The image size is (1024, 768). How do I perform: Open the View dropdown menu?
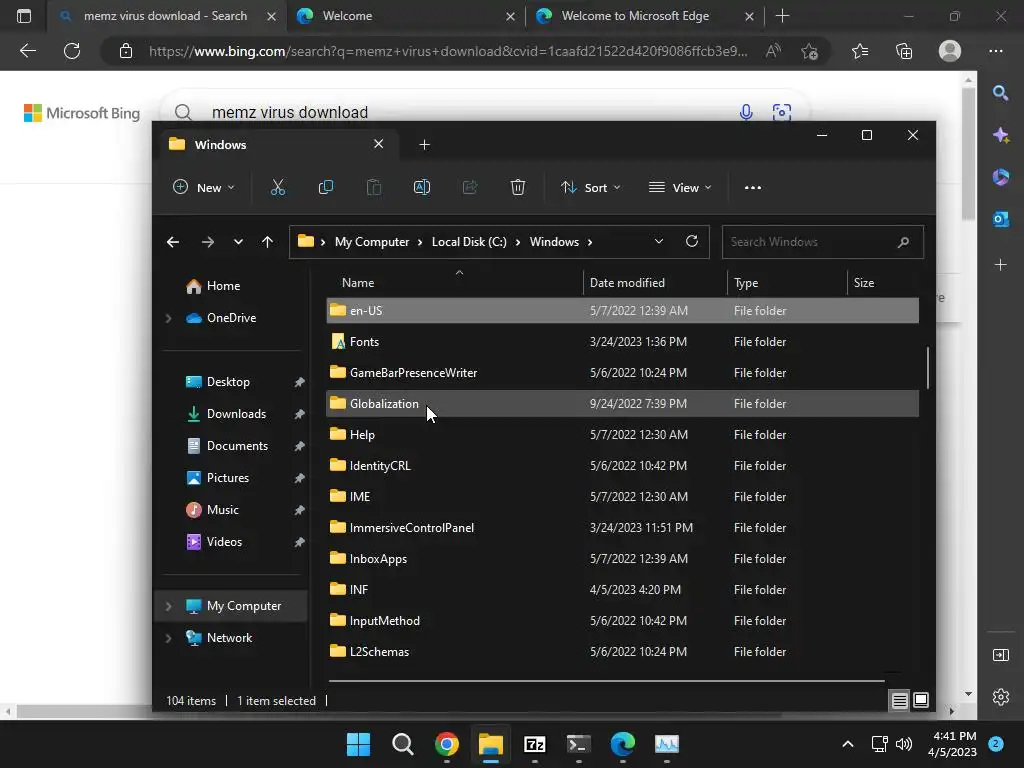[x=680, y=187]
